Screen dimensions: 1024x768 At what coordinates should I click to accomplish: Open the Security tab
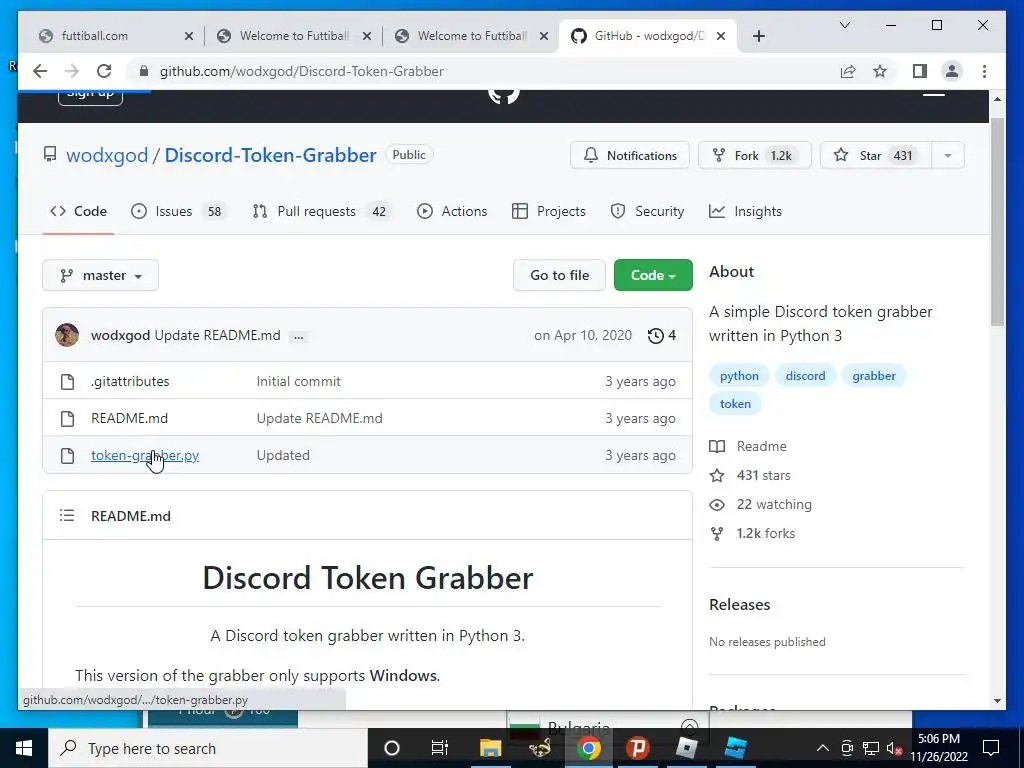[647, 212]
